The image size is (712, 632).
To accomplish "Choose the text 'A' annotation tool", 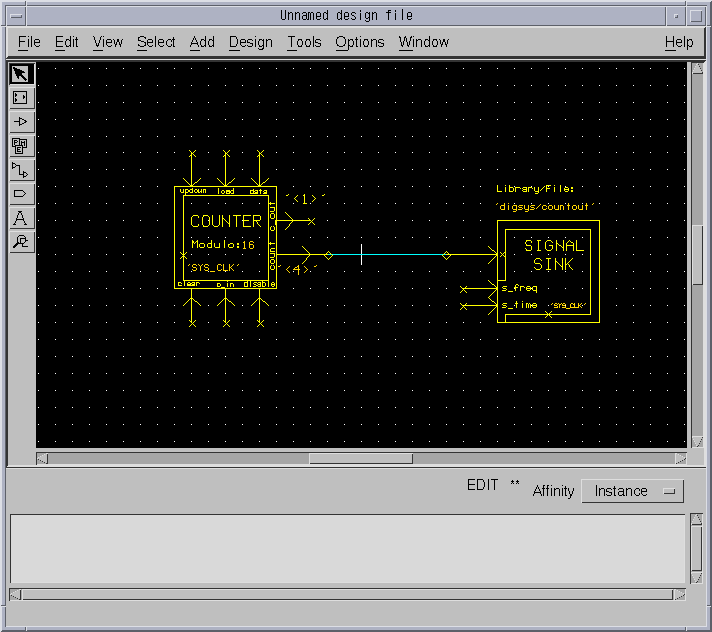I will pyautogui.click(x=21, y=218).
